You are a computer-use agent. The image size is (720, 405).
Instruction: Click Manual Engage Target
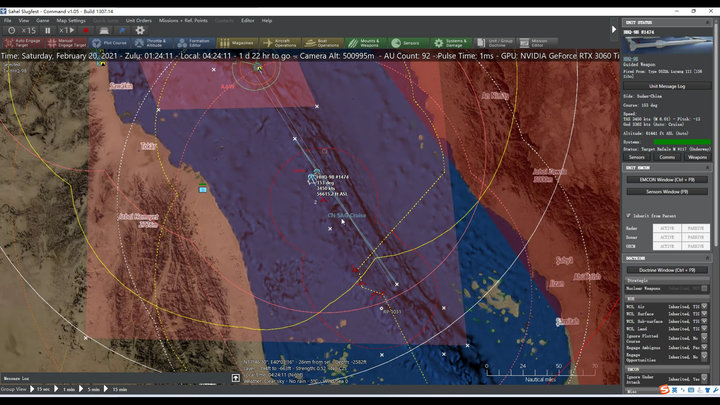point(67,43)
